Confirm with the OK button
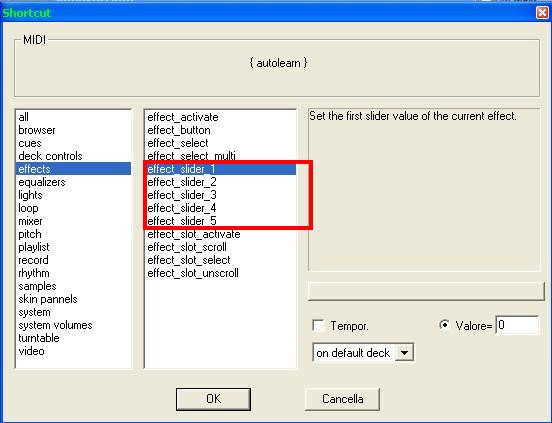This screenshot has height=423, width=552. [x=213, y=399]
